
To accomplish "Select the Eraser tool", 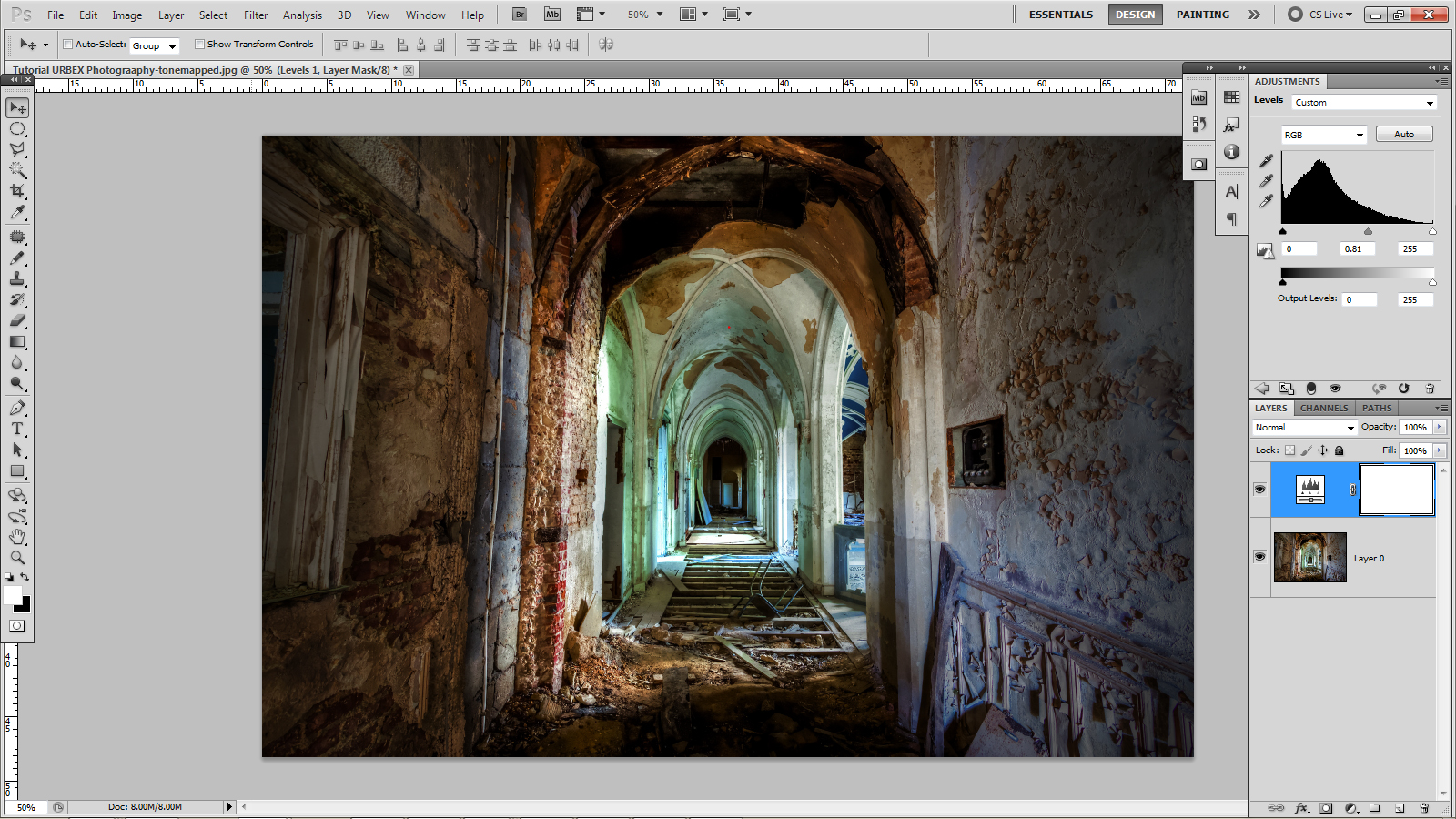I will (17, 321).
